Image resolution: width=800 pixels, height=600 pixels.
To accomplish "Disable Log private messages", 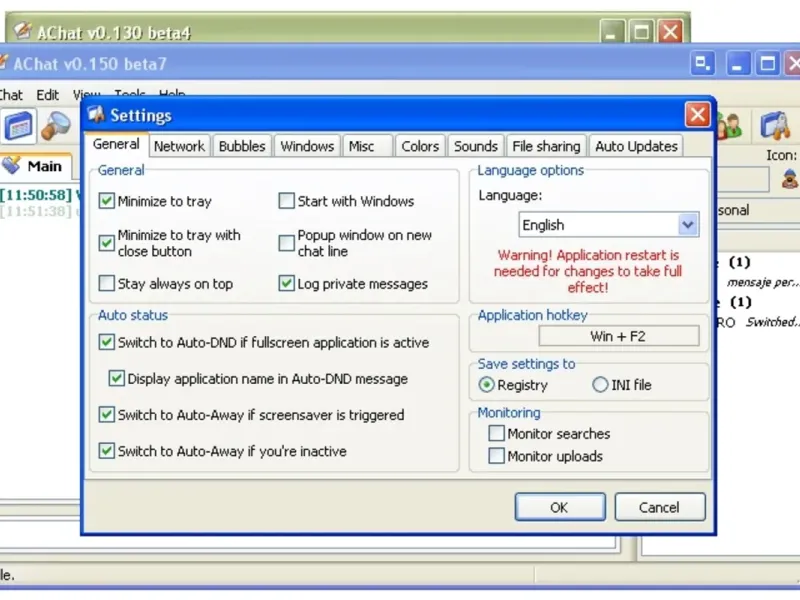I will pos(286,283).
